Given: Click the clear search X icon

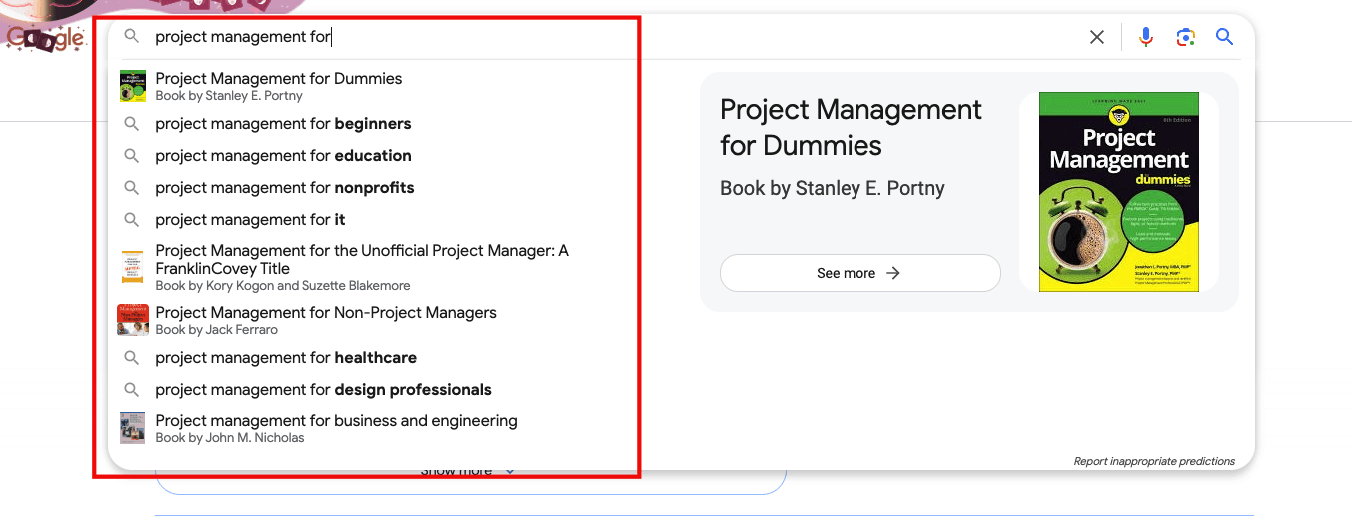Looking at the screenshot, I should click(1097, 37).
